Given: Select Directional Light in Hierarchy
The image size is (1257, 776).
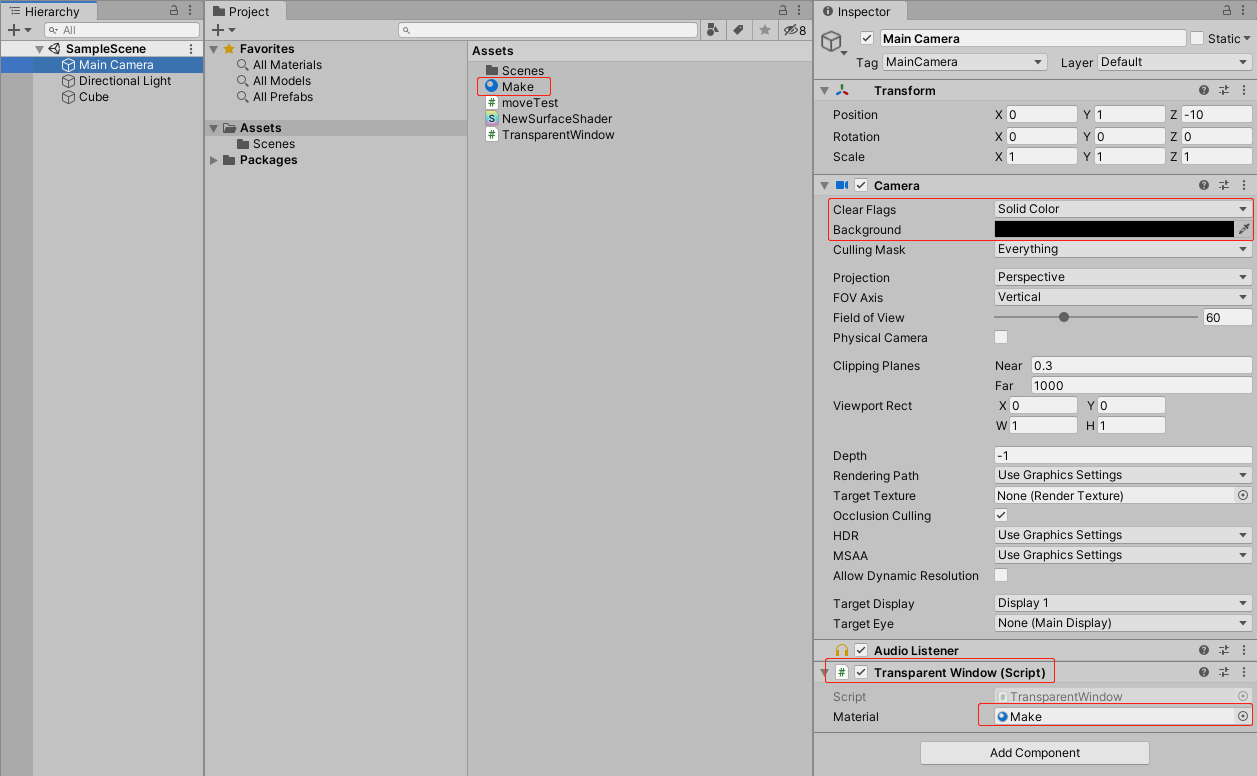Looking at the screenshot, I should pyautogui.click(x=125, y=81).
